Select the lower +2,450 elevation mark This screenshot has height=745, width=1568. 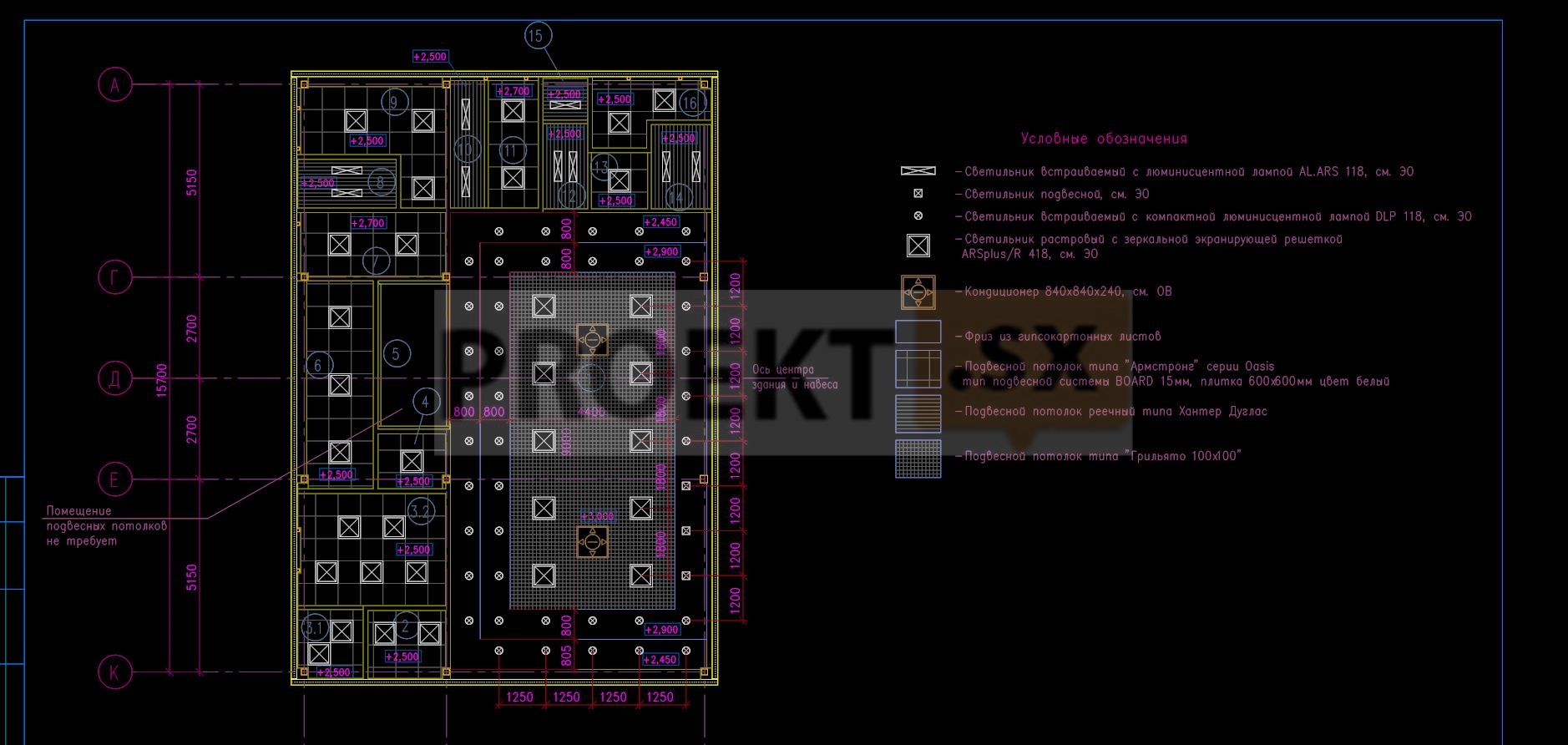point(660,660)
